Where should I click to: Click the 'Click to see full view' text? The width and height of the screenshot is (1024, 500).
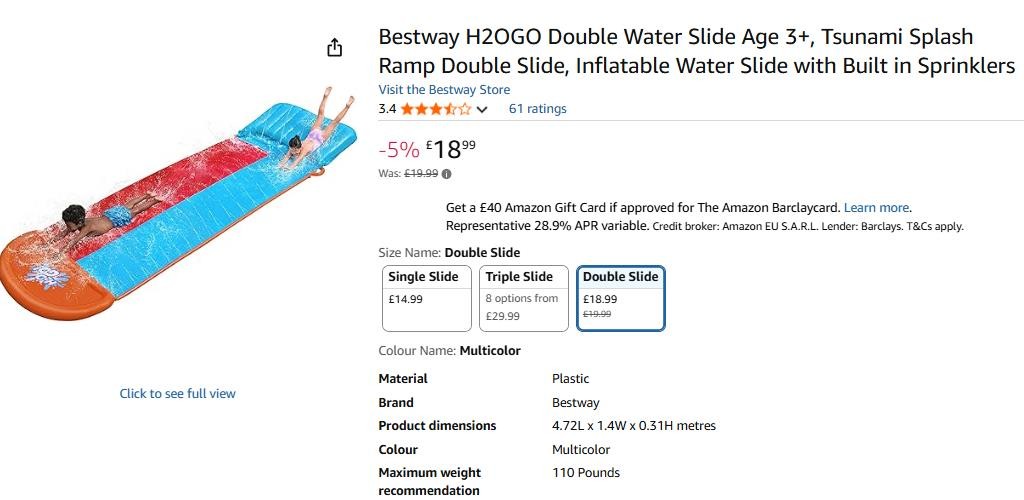178,394
